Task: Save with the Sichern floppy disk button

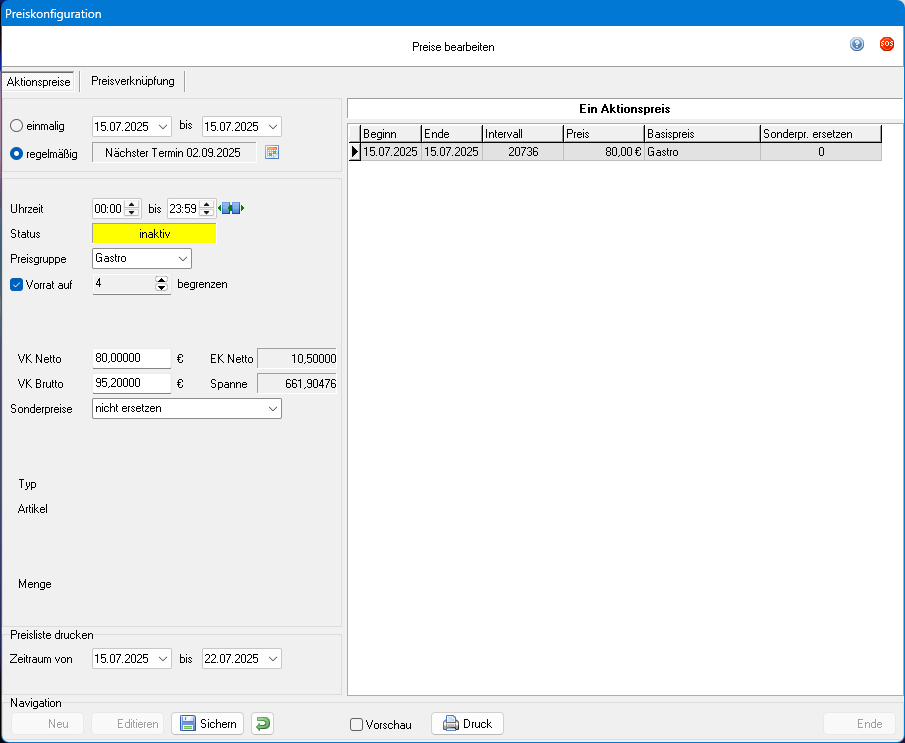Action: 207,724
